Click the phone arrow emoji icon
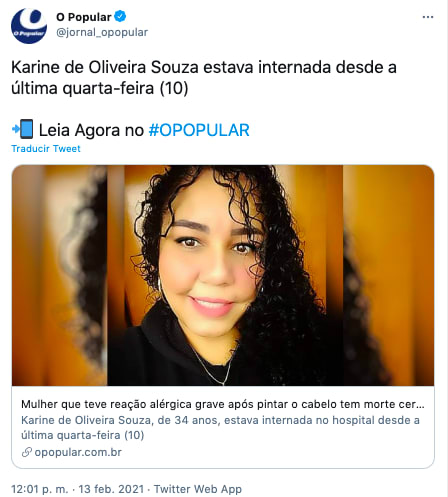This screenshot has width=448, height=497. (x=23, y=129)
